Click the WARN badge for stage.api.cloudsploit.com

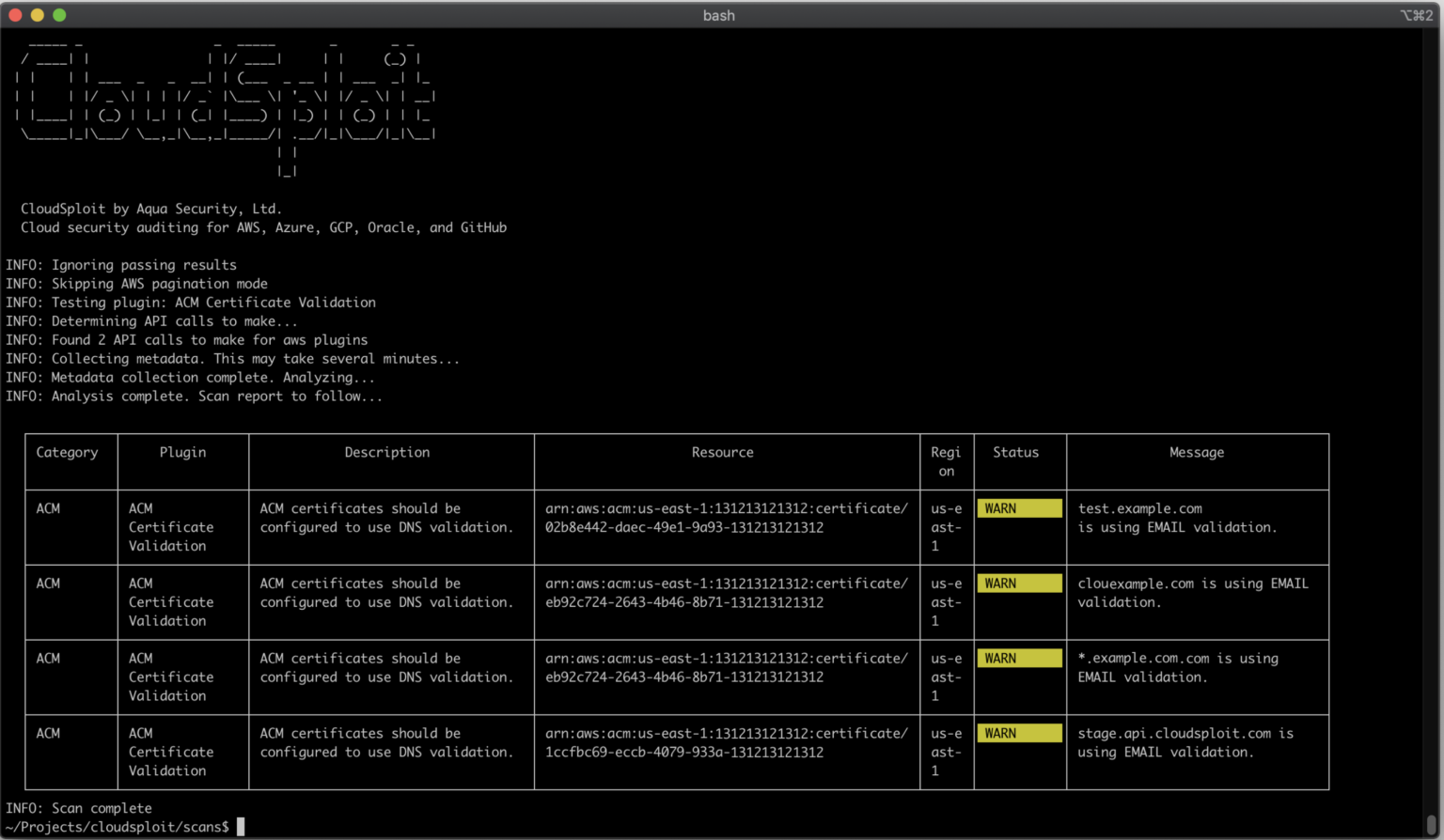[1018, 733]
